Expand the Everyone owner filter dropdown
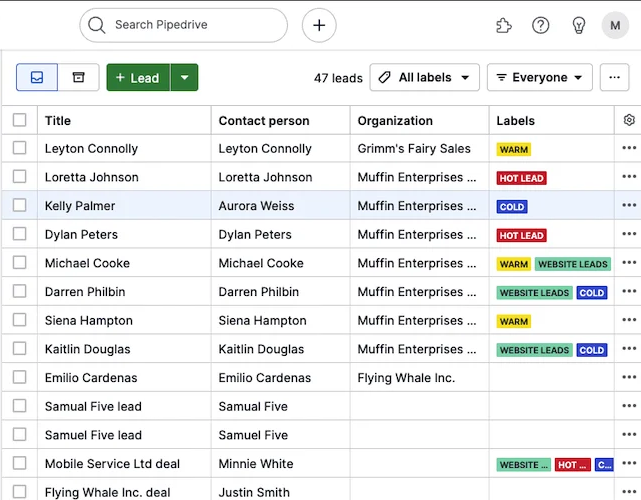The image size is (641, 500). 540,77
